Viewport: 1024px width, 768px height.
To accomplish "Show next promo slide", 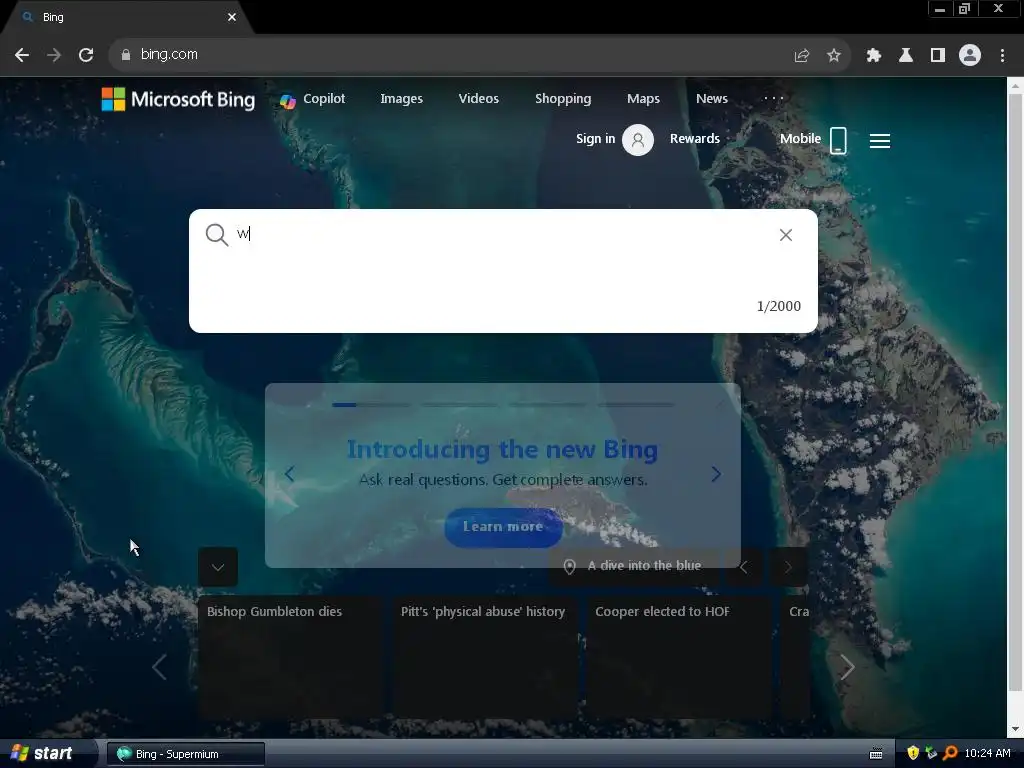I will coord(716,474).
